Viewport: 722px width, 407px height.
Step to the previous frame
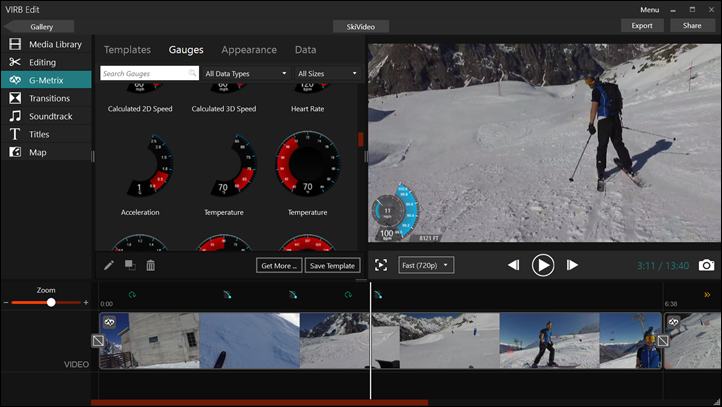coord(513,265)
